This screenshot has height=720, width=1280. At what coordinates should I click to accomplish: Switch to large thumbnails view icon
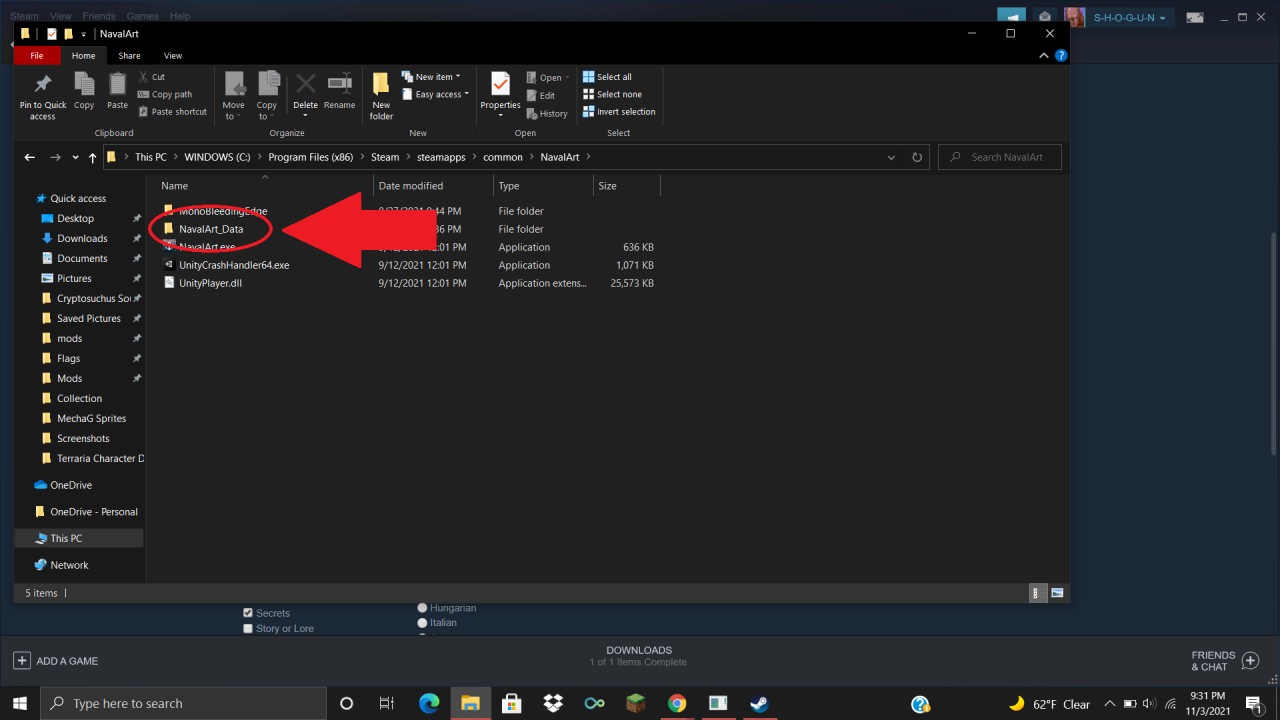tap(1057, 593)
